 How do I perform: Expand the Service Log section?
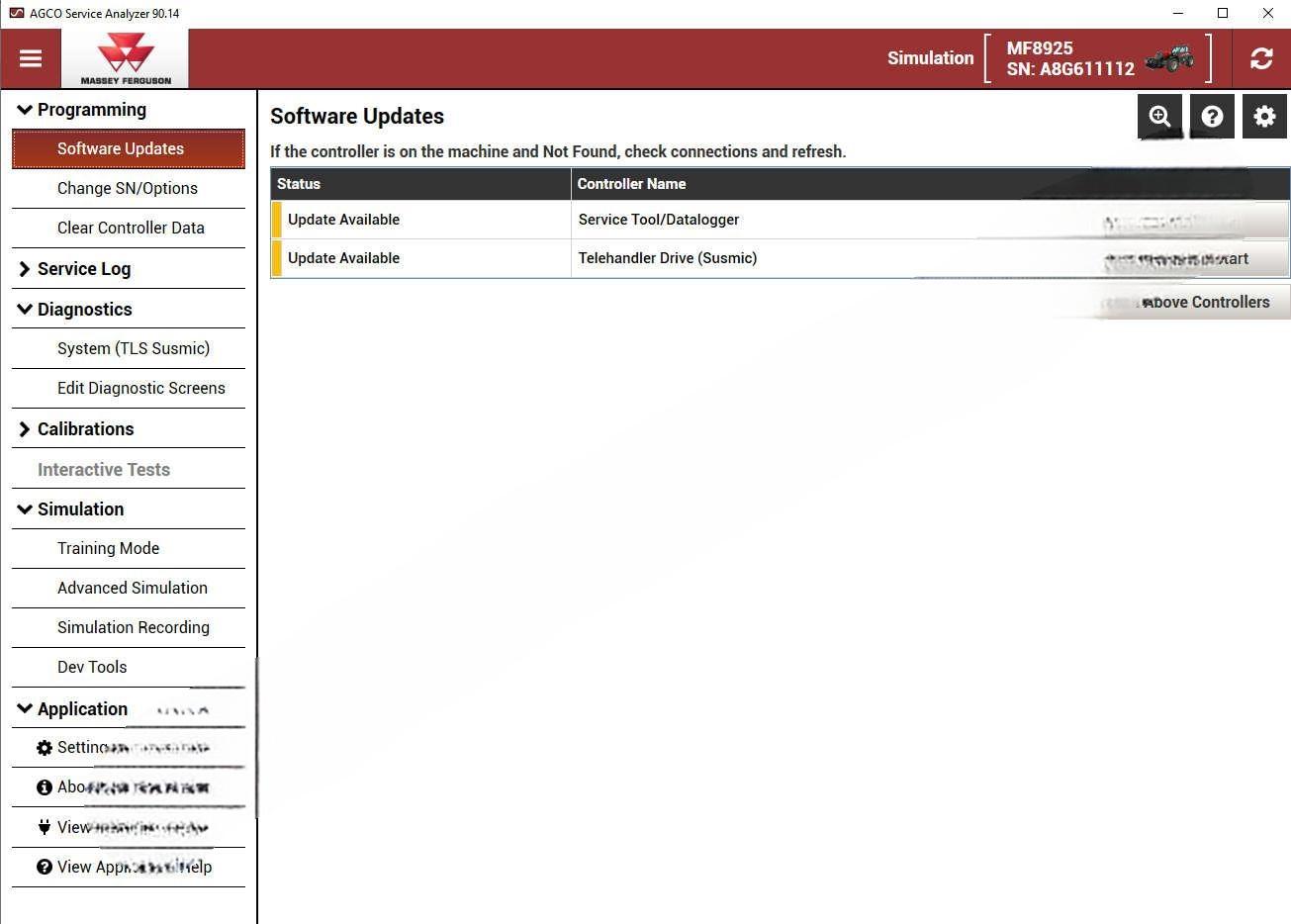click(26, 269)
